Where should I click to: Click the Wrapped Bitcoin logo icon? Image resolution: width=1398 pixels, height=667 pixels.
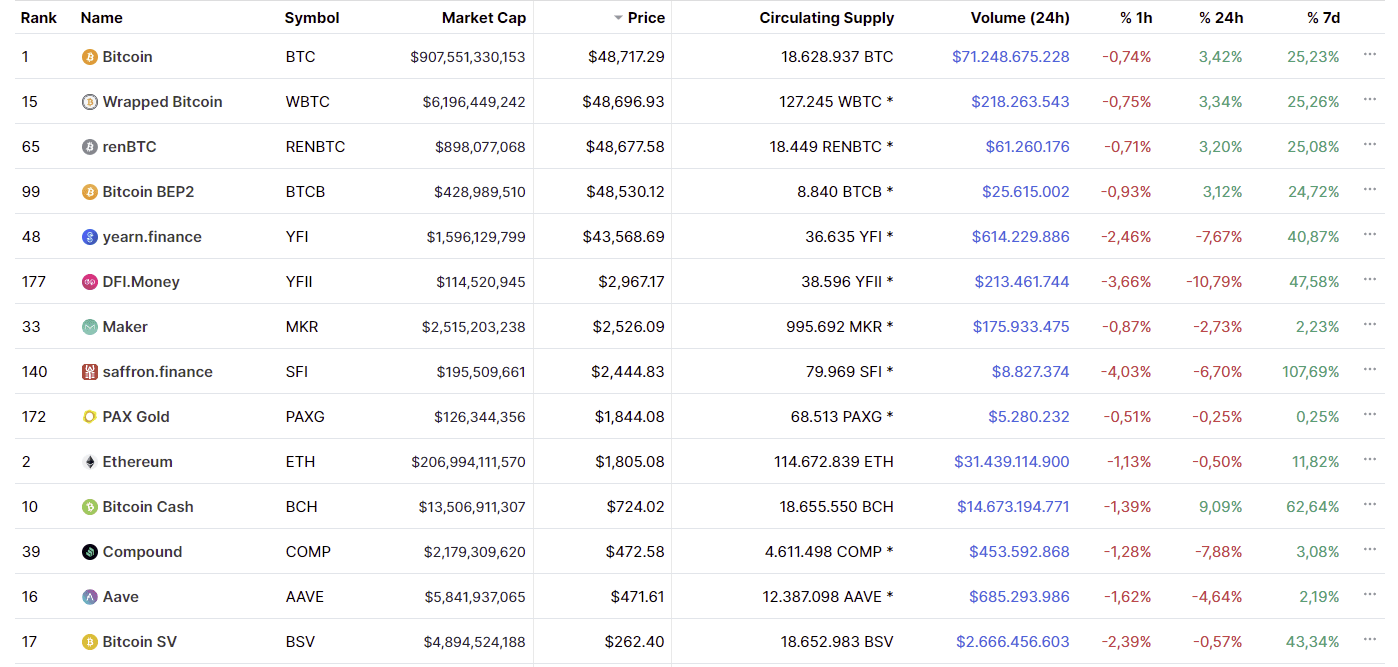[x=90, y=102]
